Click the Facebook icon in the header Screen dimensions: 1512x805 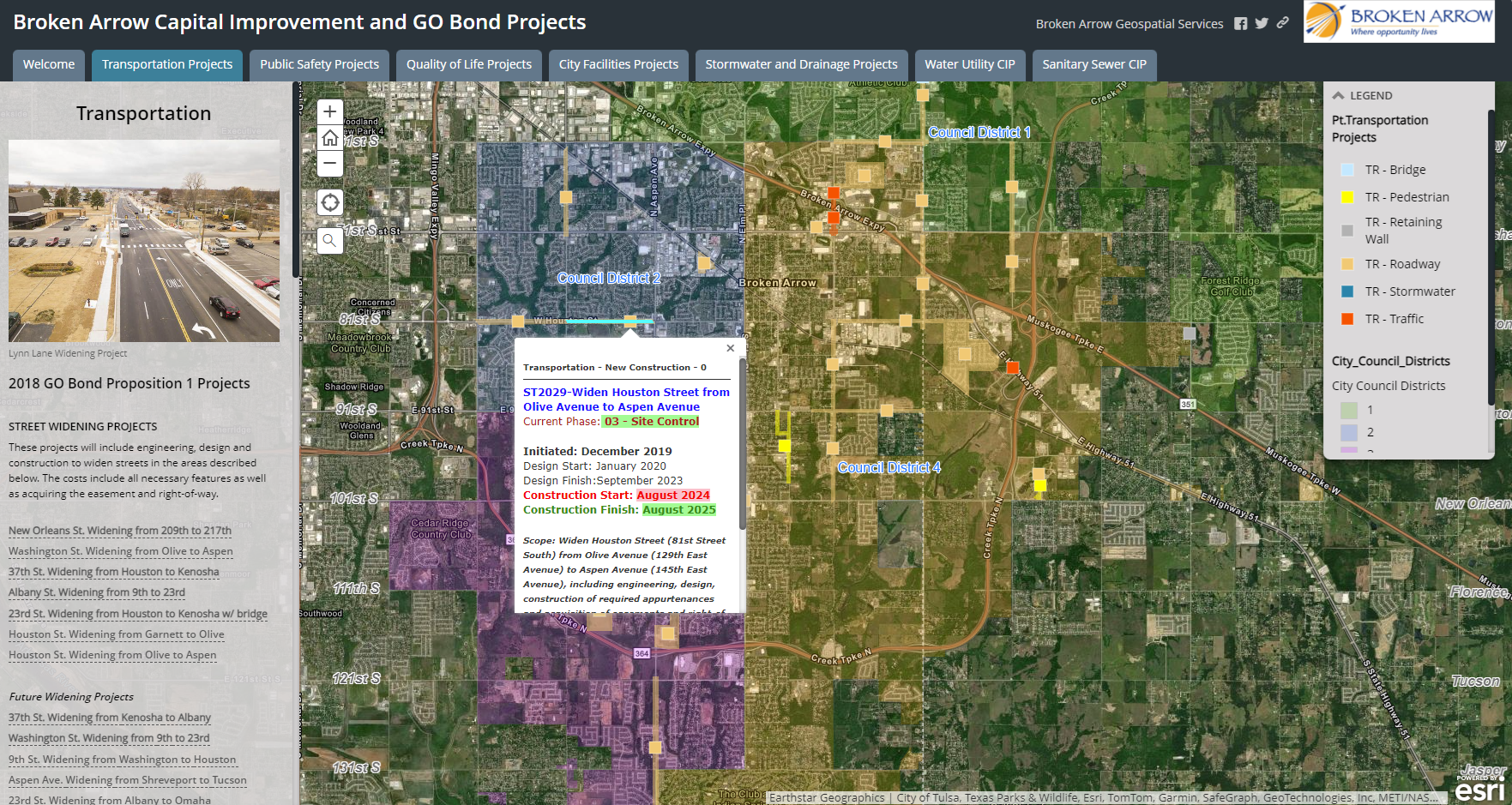[x=1241, y=24]
